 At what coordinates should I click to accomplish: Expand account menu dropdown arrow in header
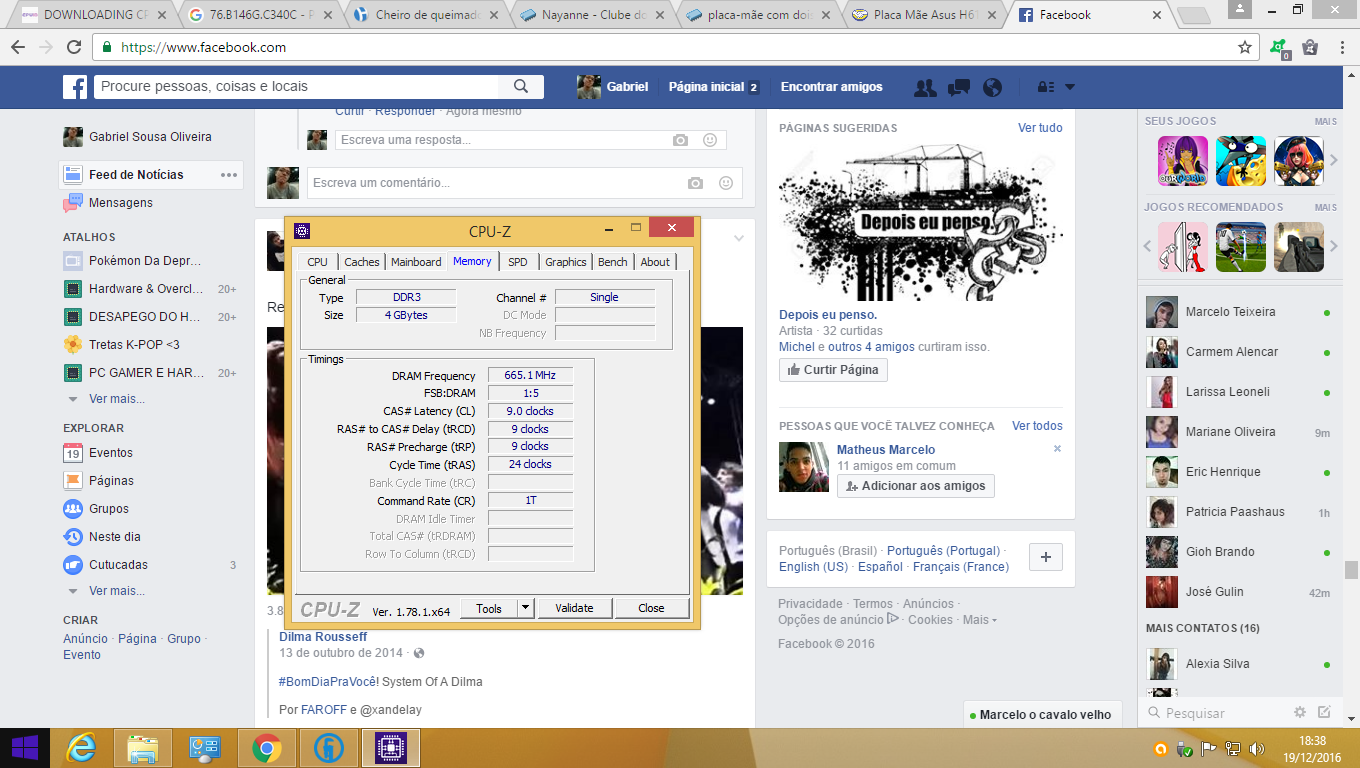pyautogui.click(x=1070, y=87)
